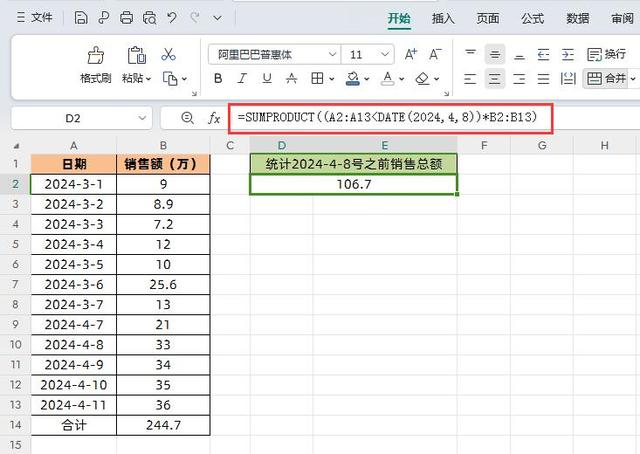Select the 合计 total label cell
This screenshot has width=640, height=454.
tap(74, 425)
